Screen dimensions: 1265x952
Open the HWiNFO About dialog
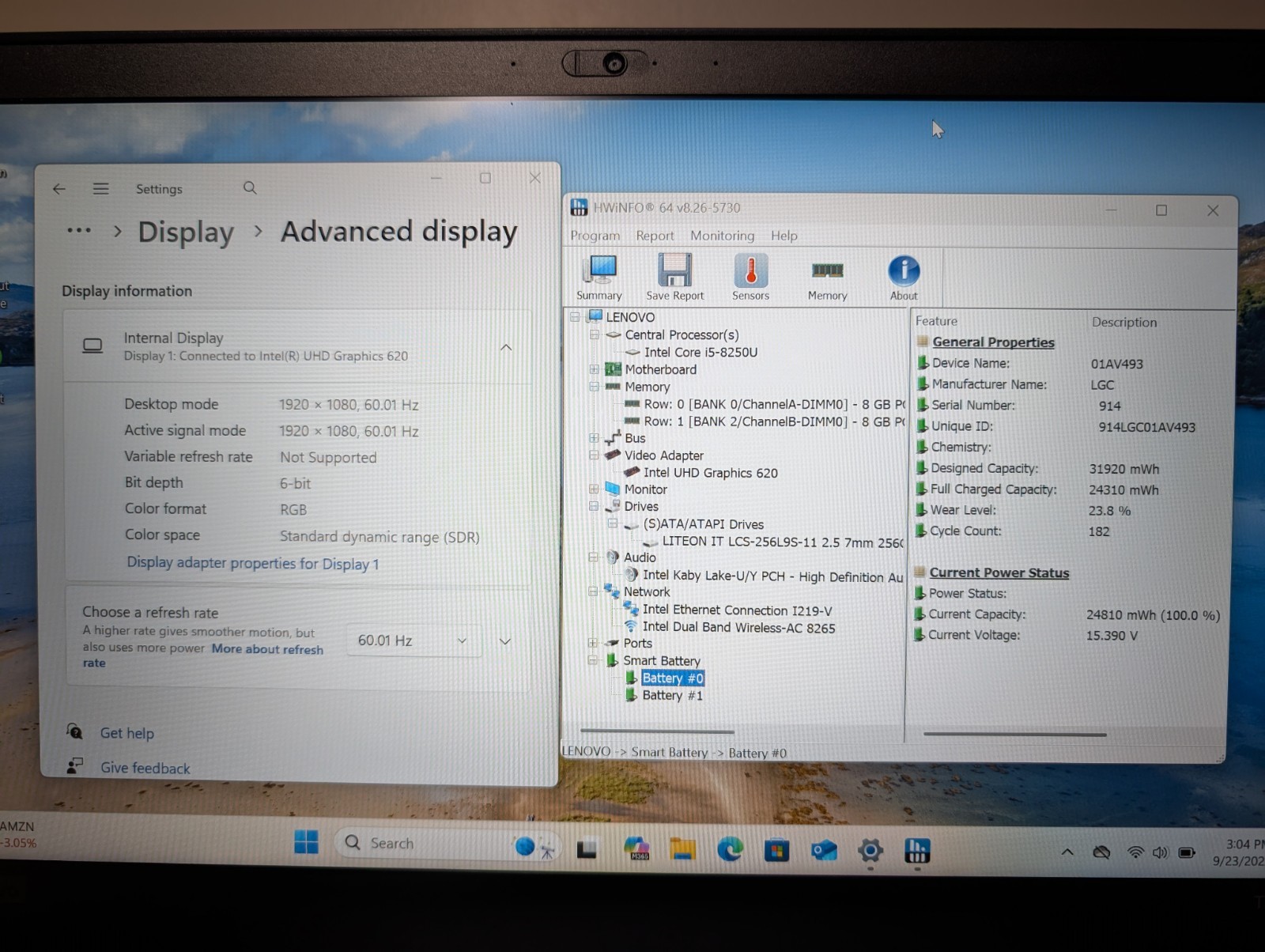pyautogui.click(x=904, y=278)
